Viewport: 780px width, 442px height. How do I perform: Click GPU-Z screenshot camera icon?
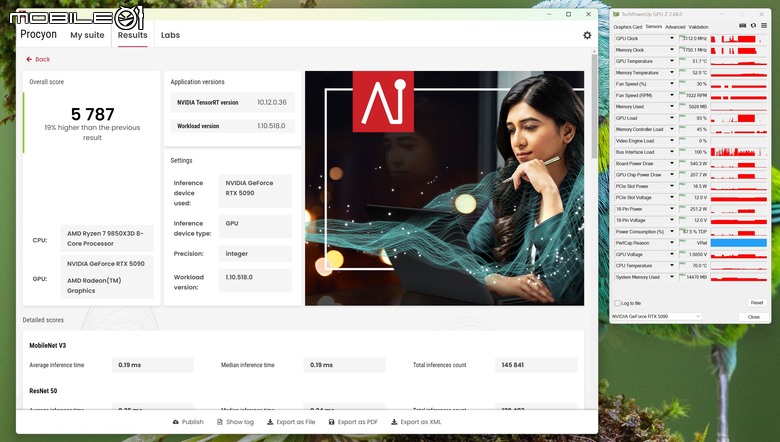pos(742,25)
